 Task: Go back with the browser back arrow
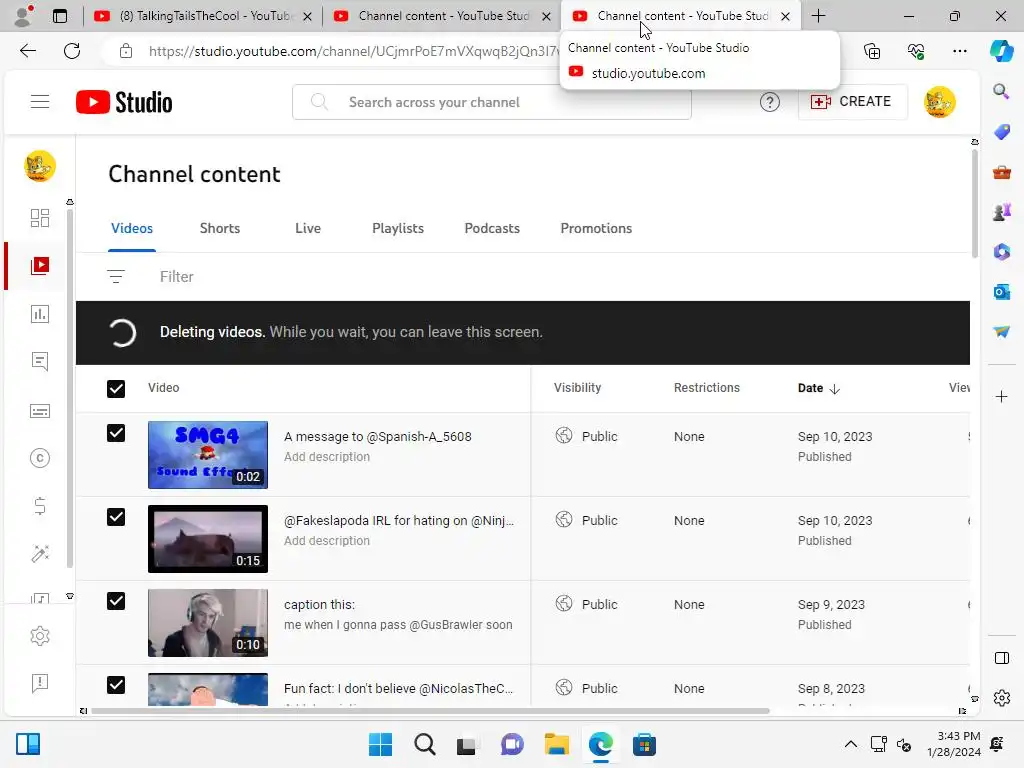click(27, 51)
